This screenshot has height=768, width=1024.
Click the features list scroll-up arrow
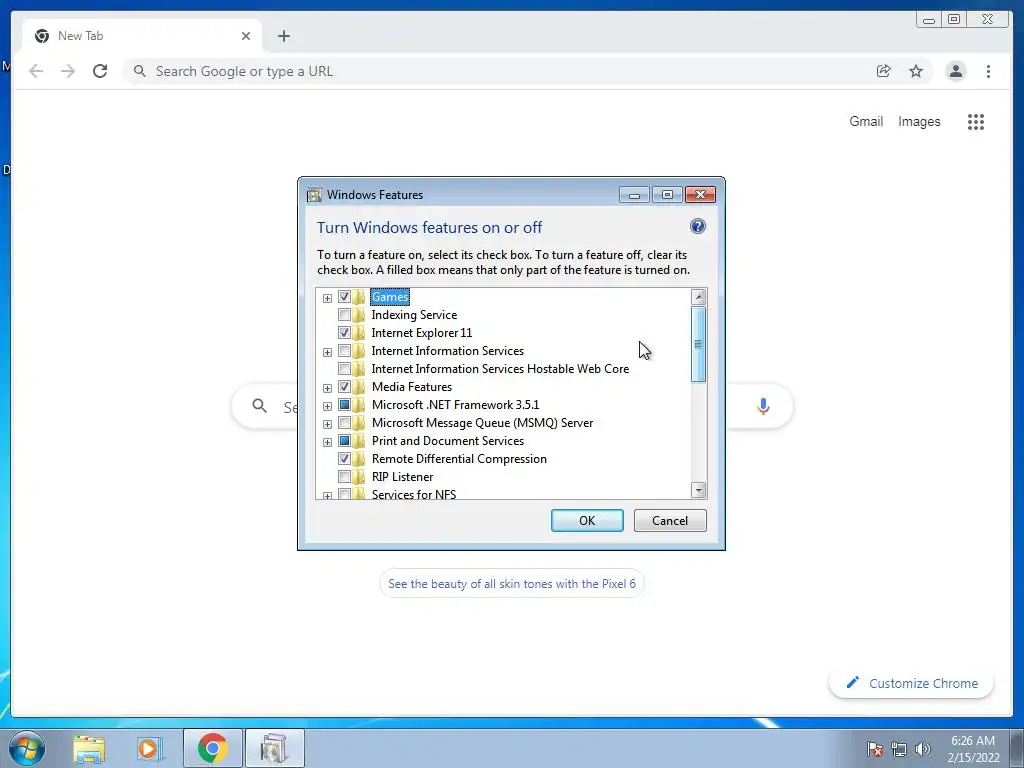698,297
